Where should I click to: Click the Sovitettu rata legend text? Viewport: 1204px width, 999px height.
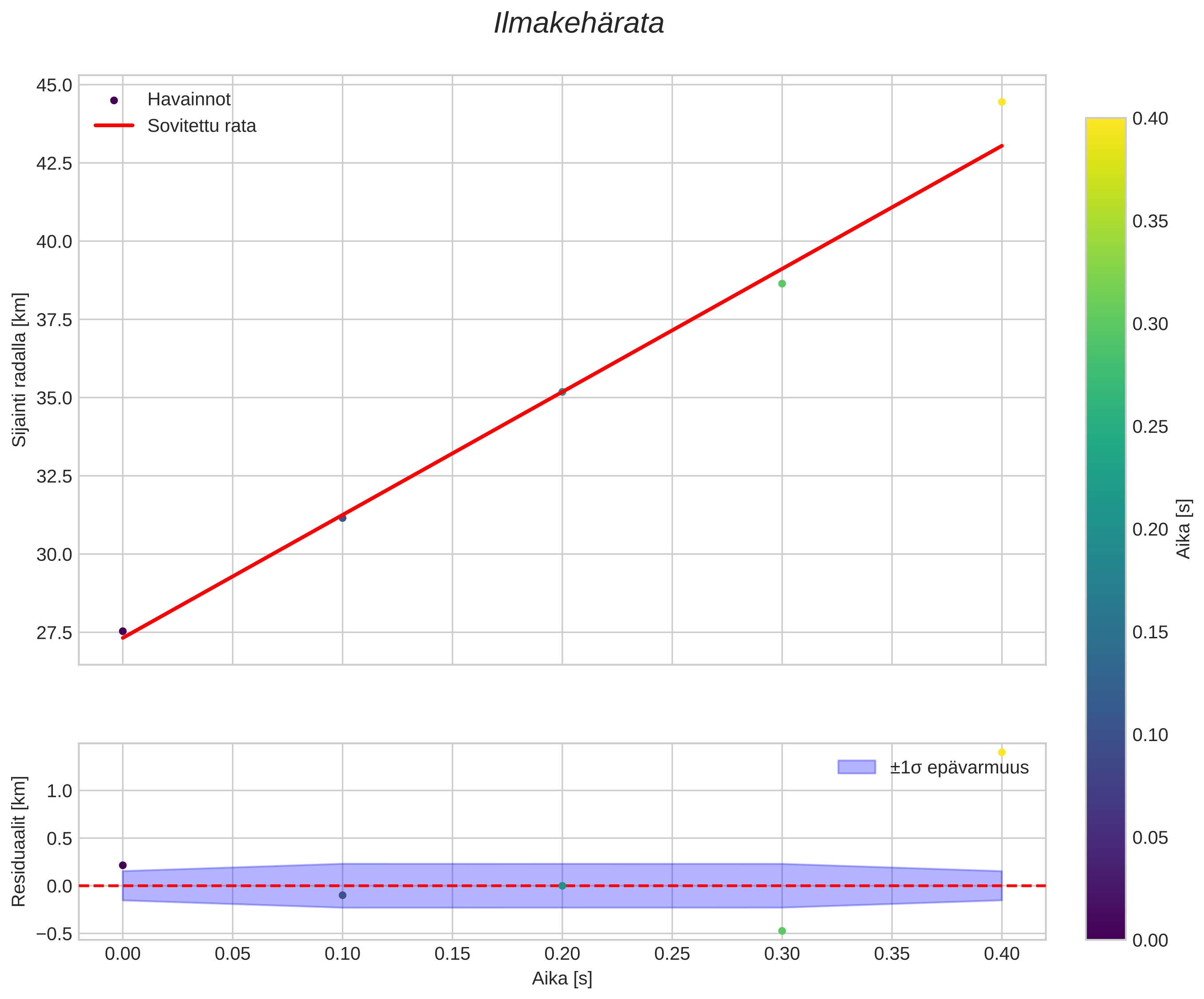coord(202,125)
